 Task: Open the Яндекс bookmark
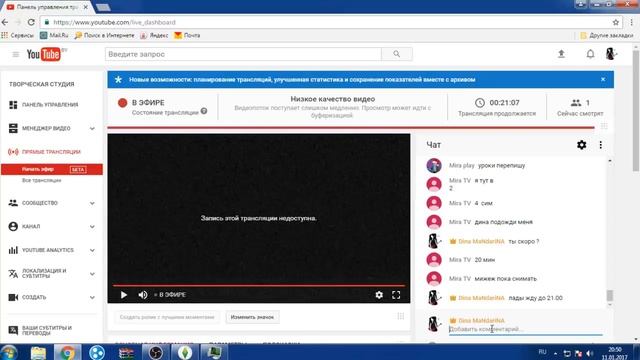click(154, 36)
